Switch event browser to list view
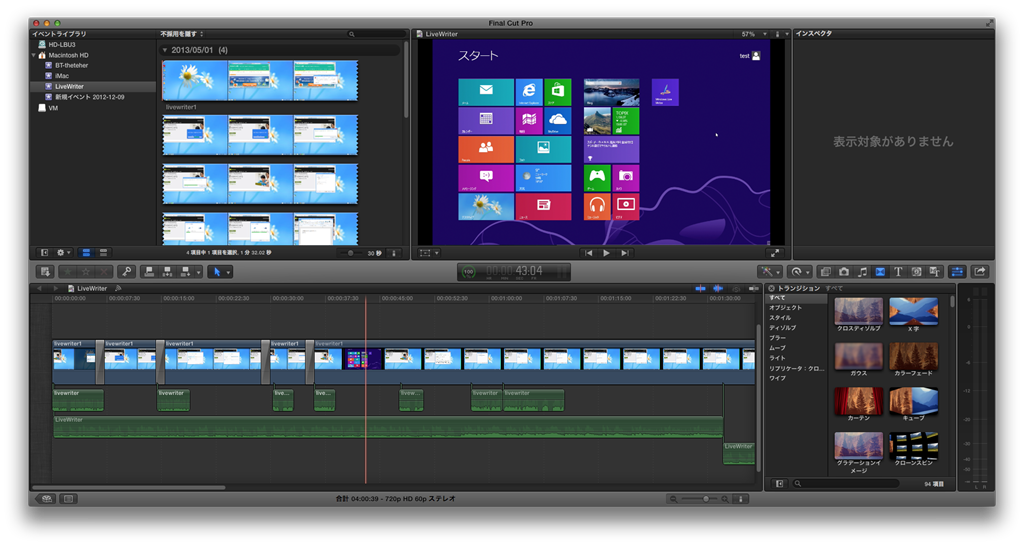The height and width of the screenshot is (546, 1024). [103, 253]
